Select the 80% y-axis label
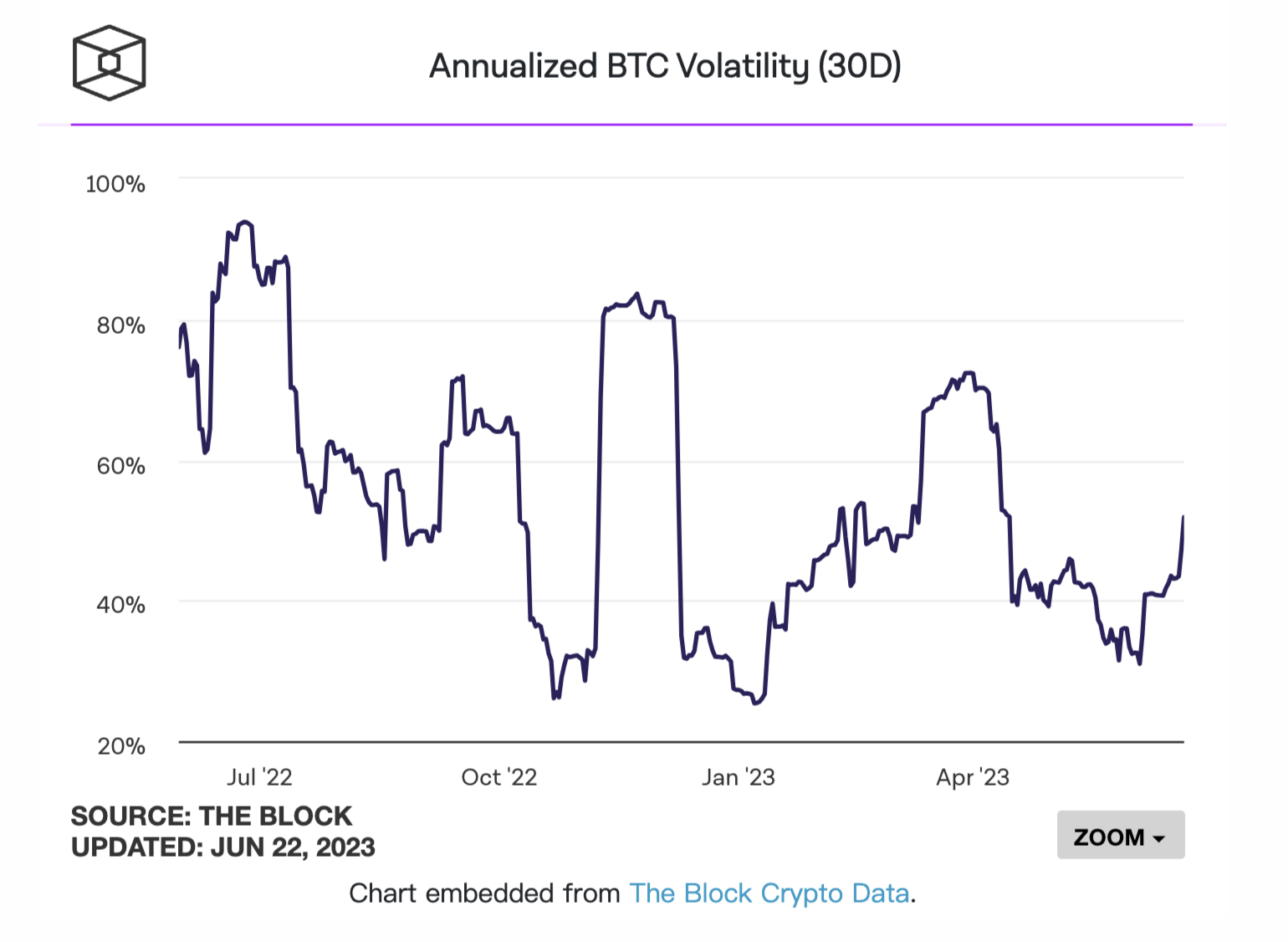1288x942 pixels. pos(120,325)
